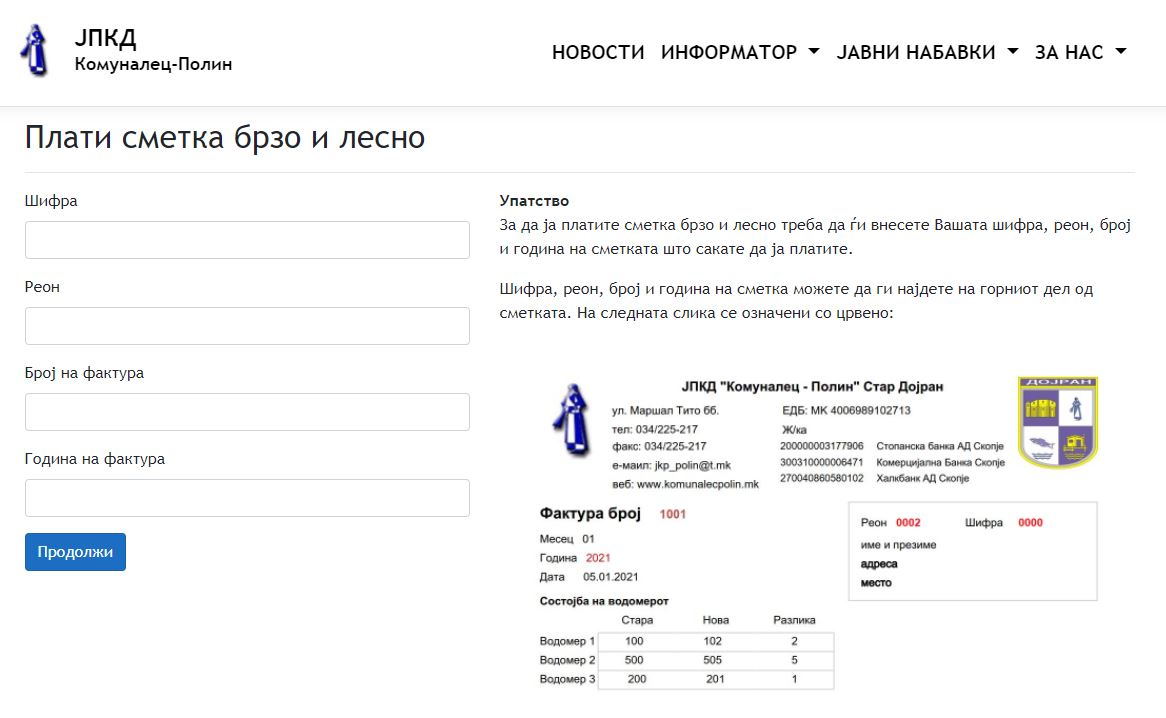Screen dimensions: 1166x718
Task: Click the ЈПКД statue logo icon
Action: 34,51
